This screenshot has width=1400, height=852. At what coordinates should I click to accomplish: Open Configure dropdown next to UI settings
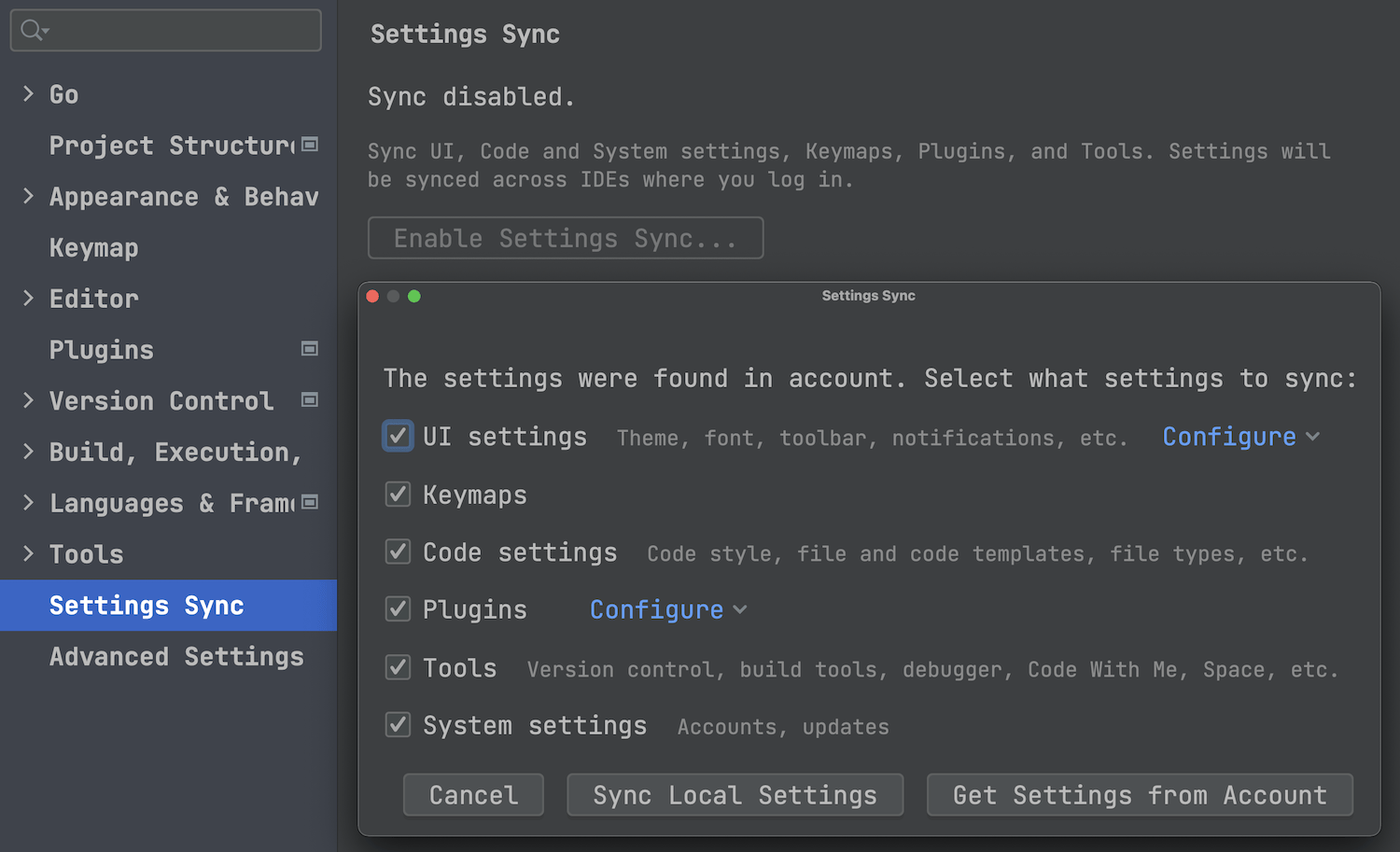[x=1239, y=437]
